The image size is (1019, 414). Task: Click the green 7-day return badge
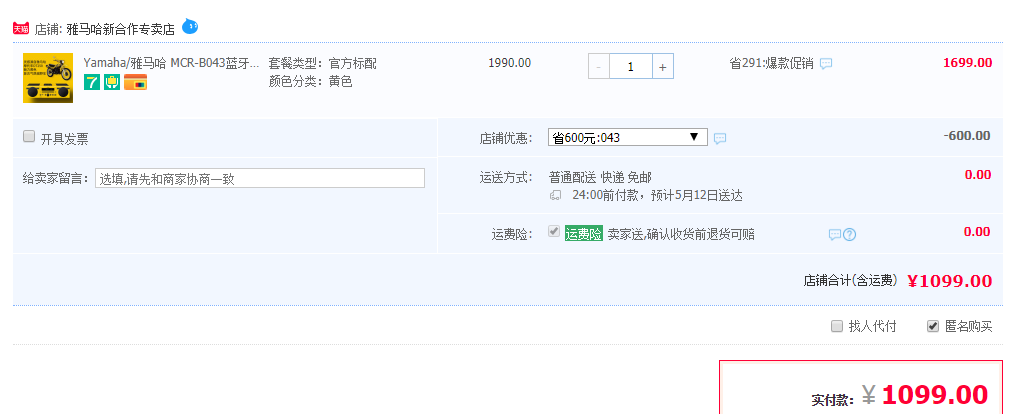tap(92, 82)
